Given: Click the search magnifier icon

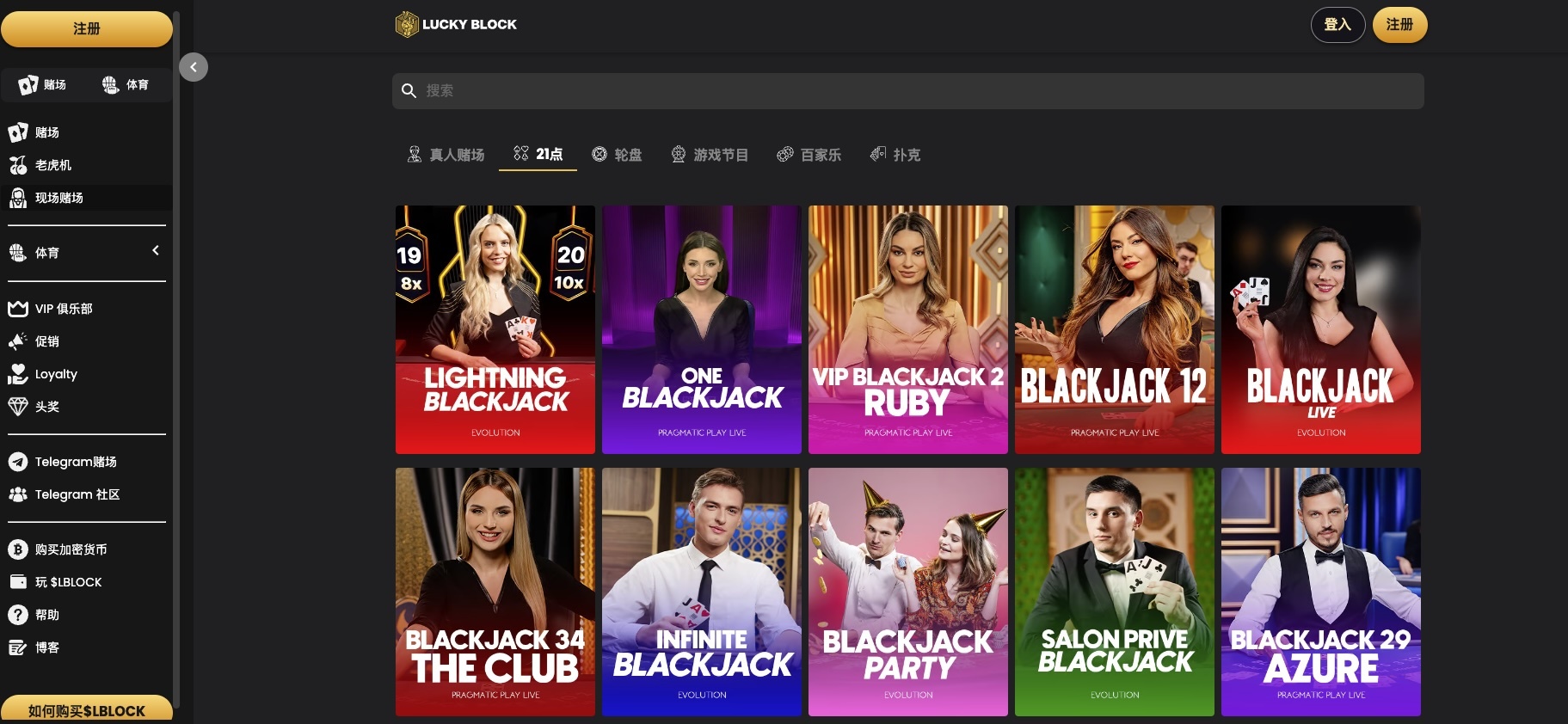Looking at the screenshot, I should click(x=409, y=90).
